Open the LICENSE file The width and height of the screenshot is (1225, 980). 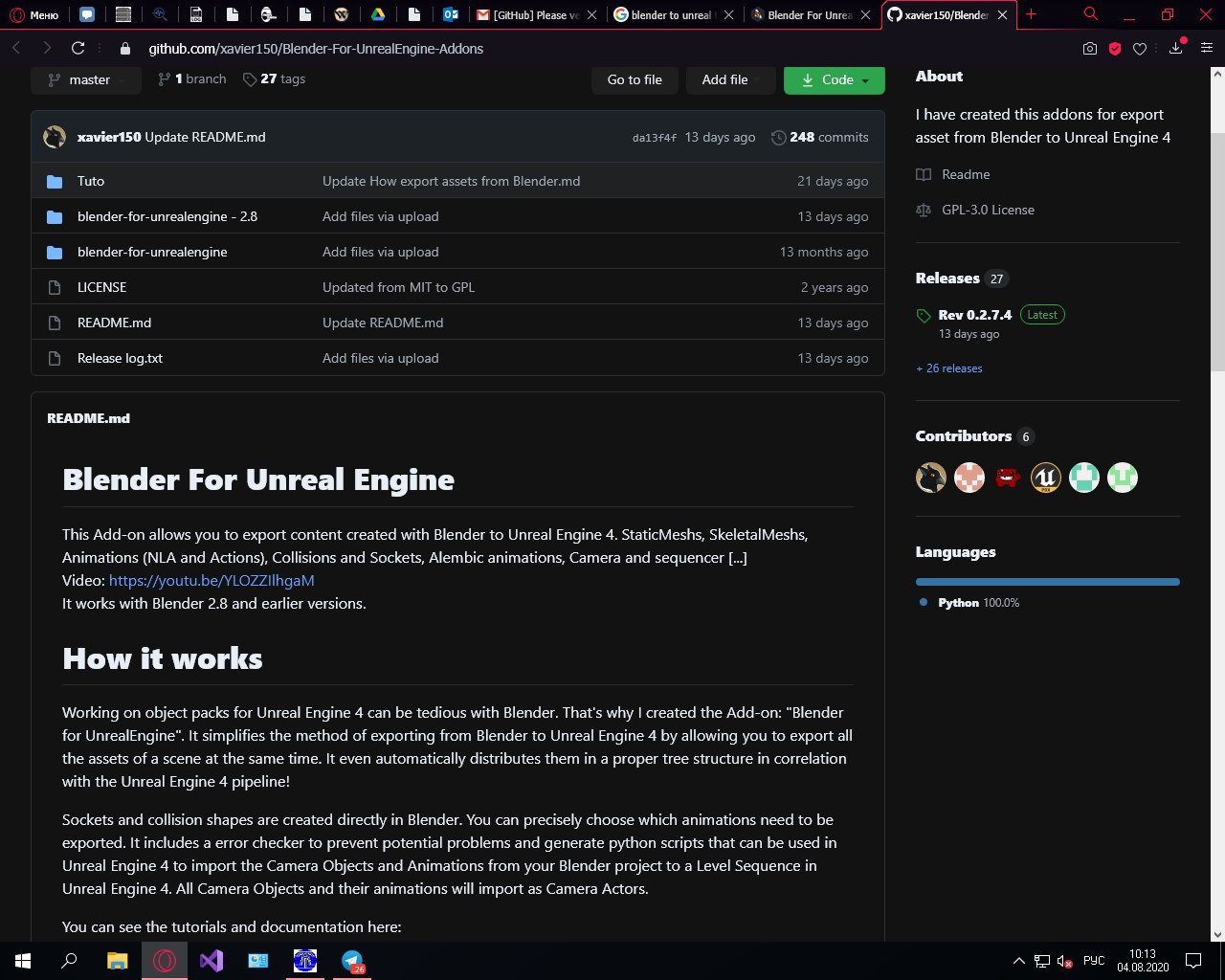(x=101, y=287)
